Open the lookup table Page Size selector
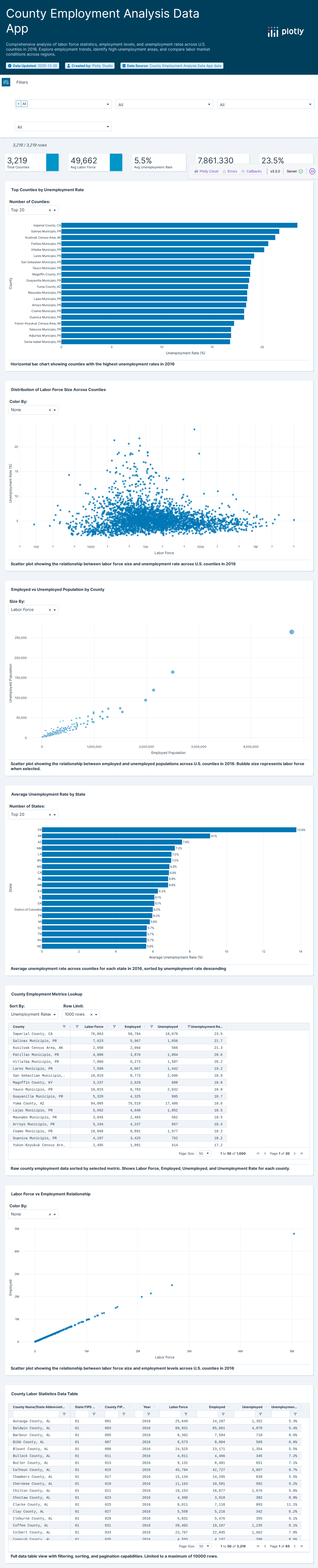Image resolution: width=318 pixels, height=1568 pixels. tap(203, 1153)
